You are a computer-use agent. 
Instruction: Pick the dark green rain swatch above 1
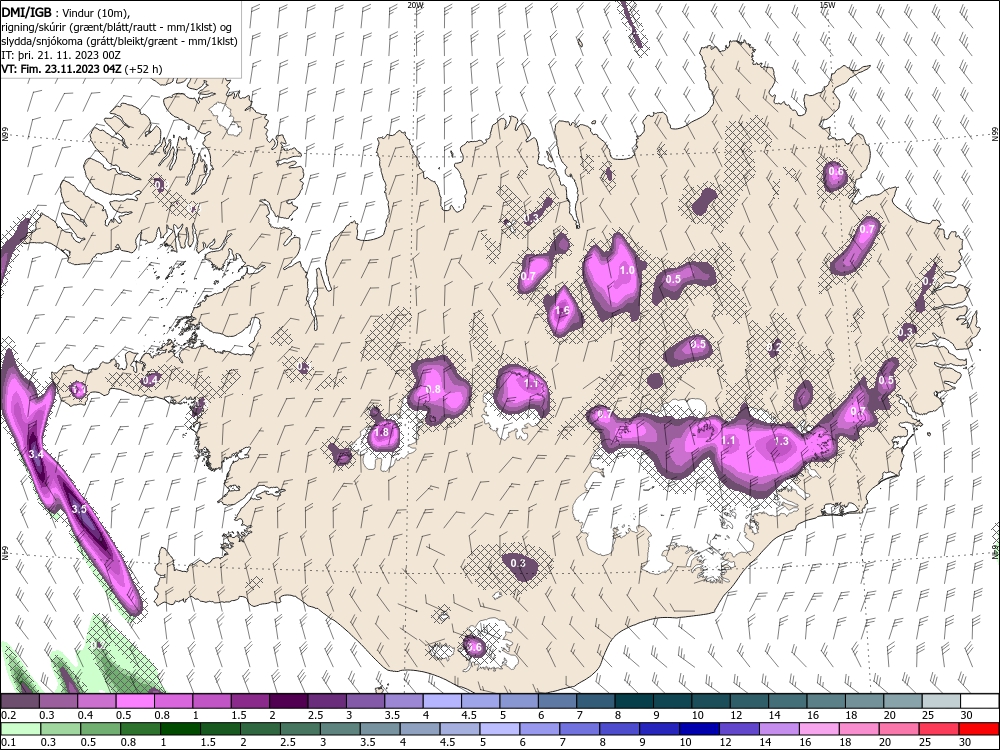(x=180, y=729)
